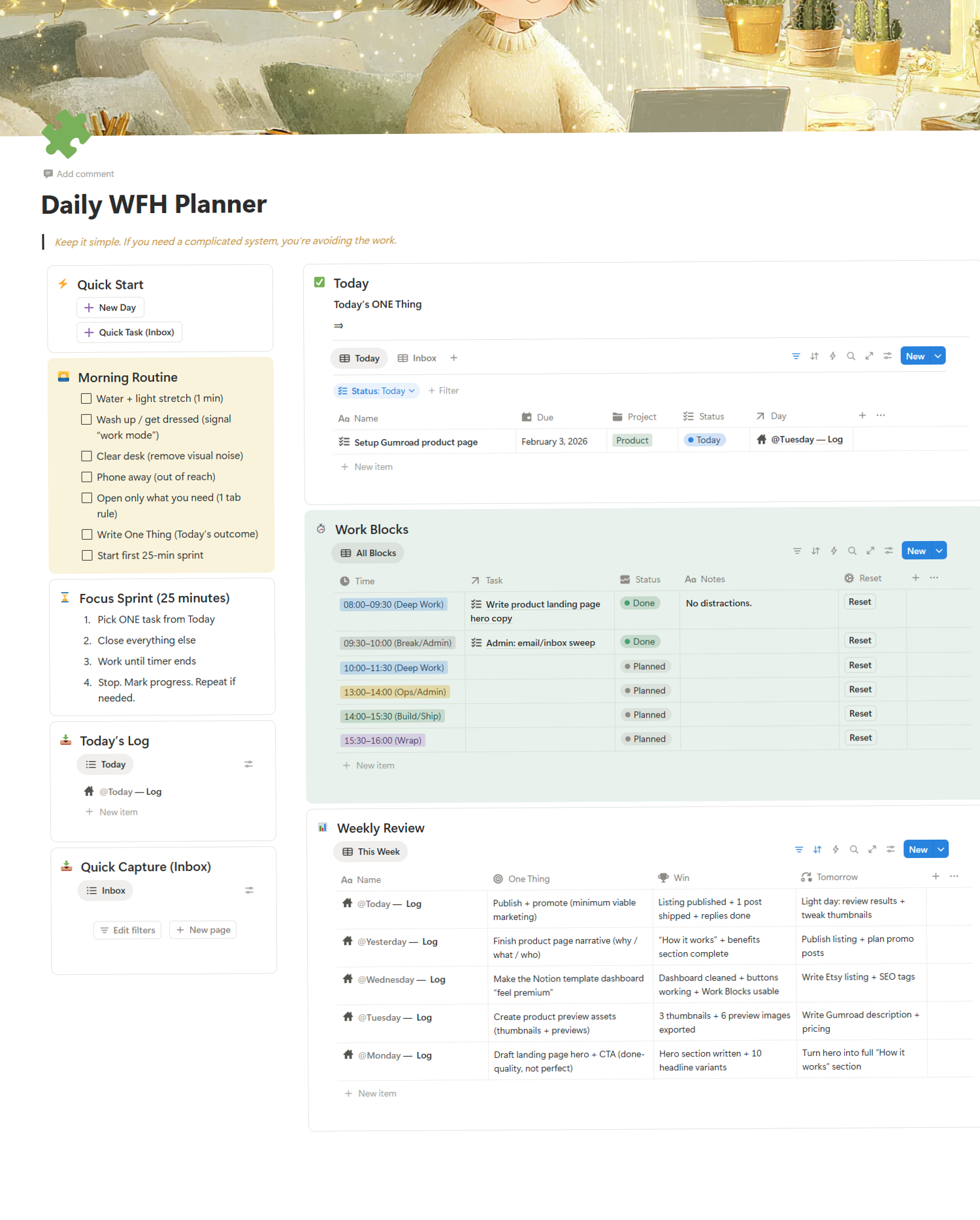Open @Wednesday — Log weekly review row
Image resolution: width=980 pixels, height=1220 pixels.
click(x=395, y=980)
